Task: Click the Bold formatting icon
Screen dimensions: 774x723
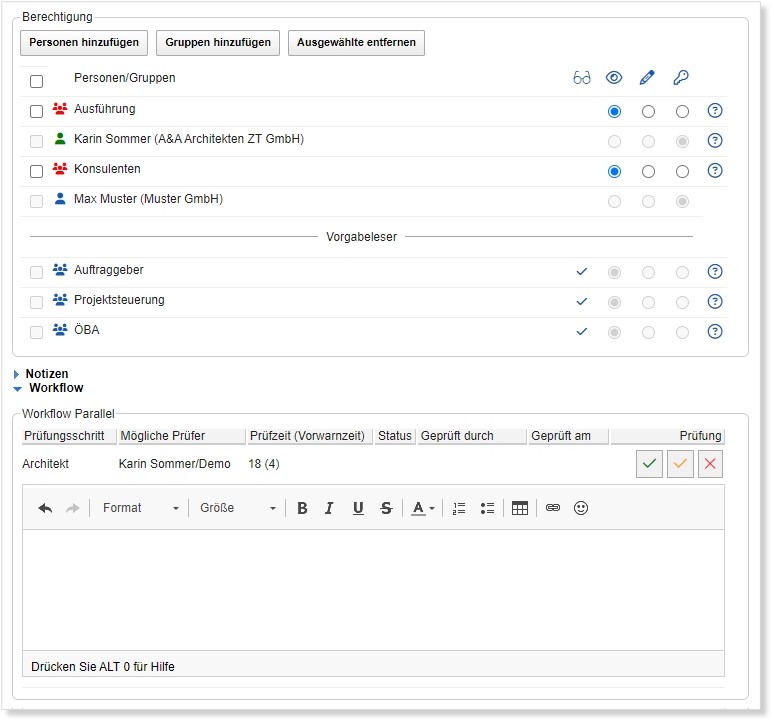Action: (302, 508)
